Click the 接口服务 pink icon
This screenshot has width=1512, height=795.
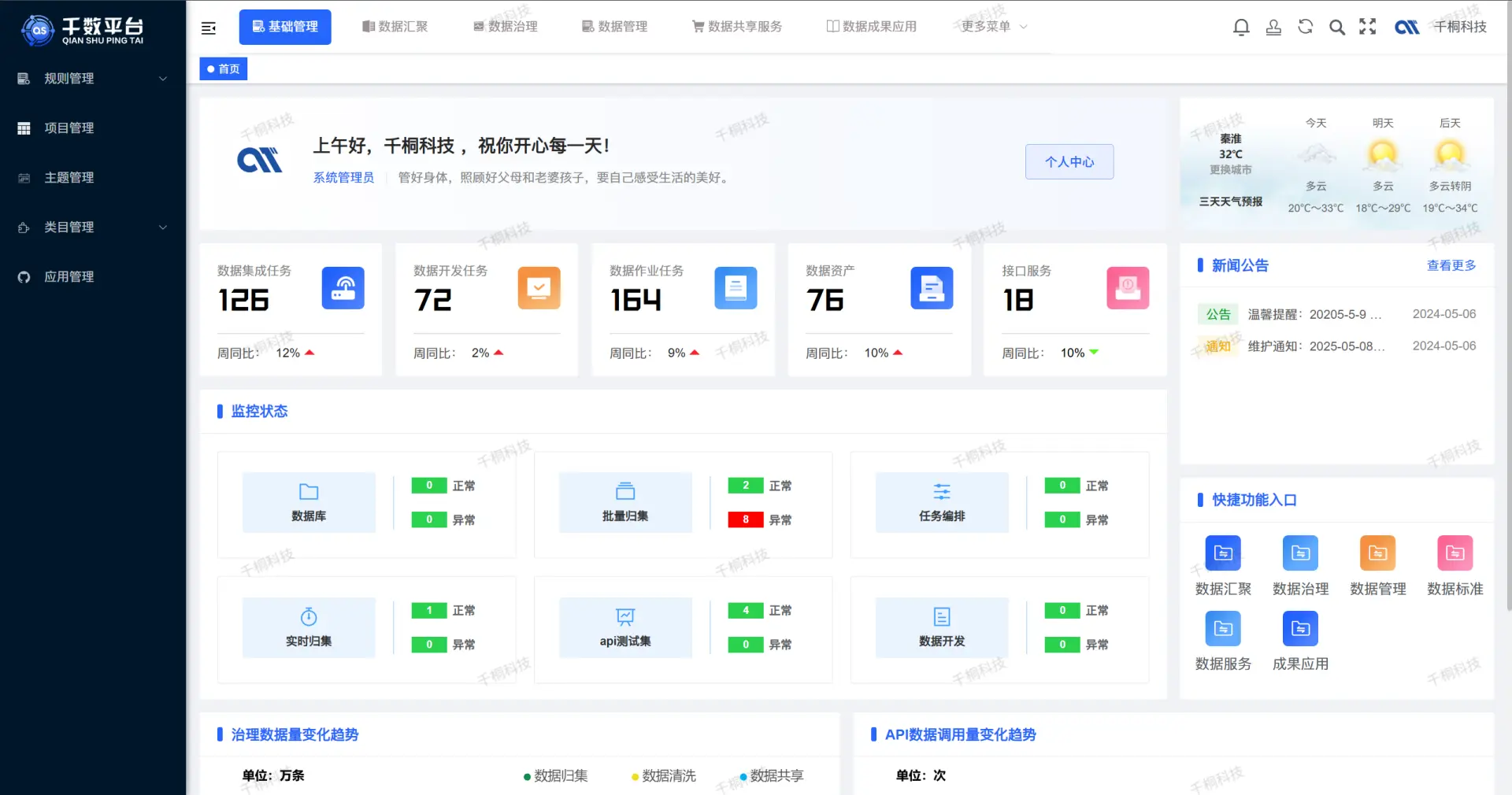coord(1128,288)
